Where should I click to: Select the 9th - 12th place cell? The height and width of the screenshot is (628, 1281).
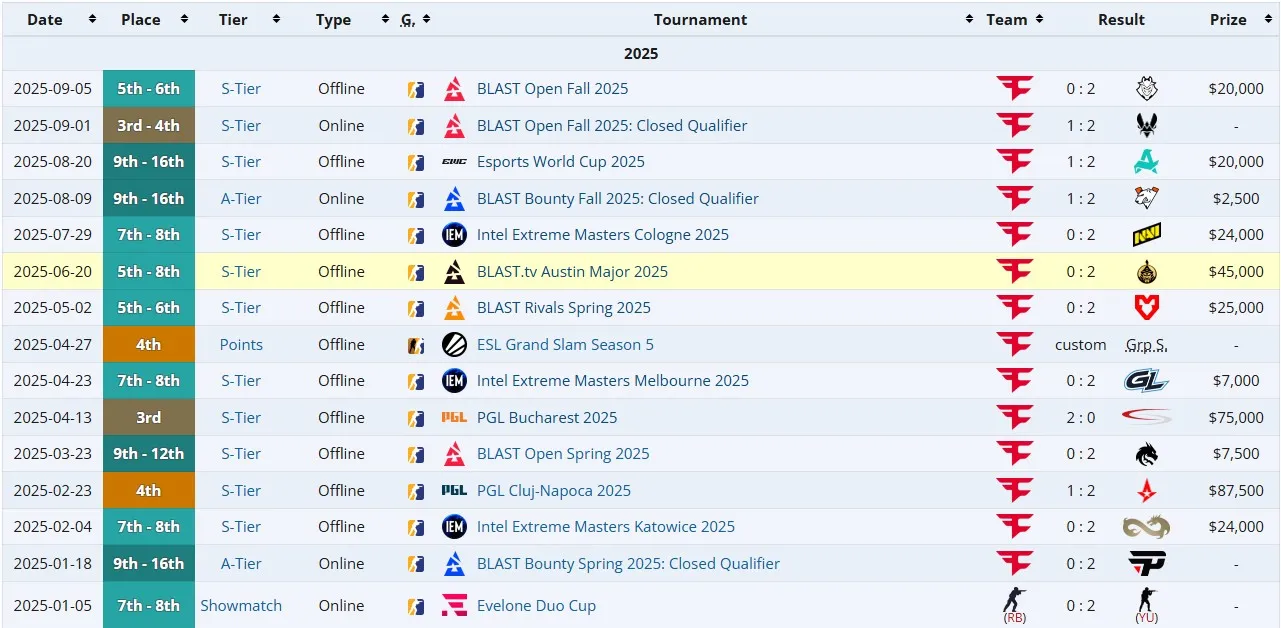148,454
